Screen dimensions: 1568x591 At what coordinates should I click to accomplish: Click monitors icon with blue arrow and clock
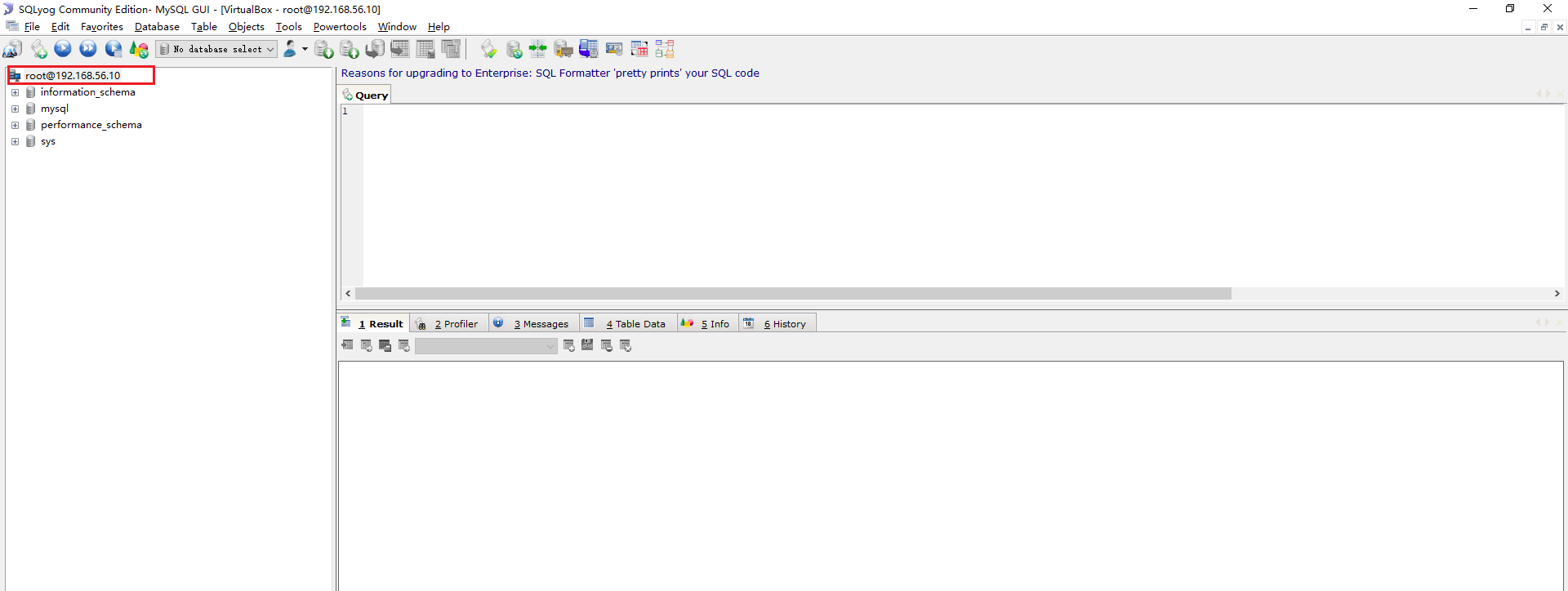point(589,49)
